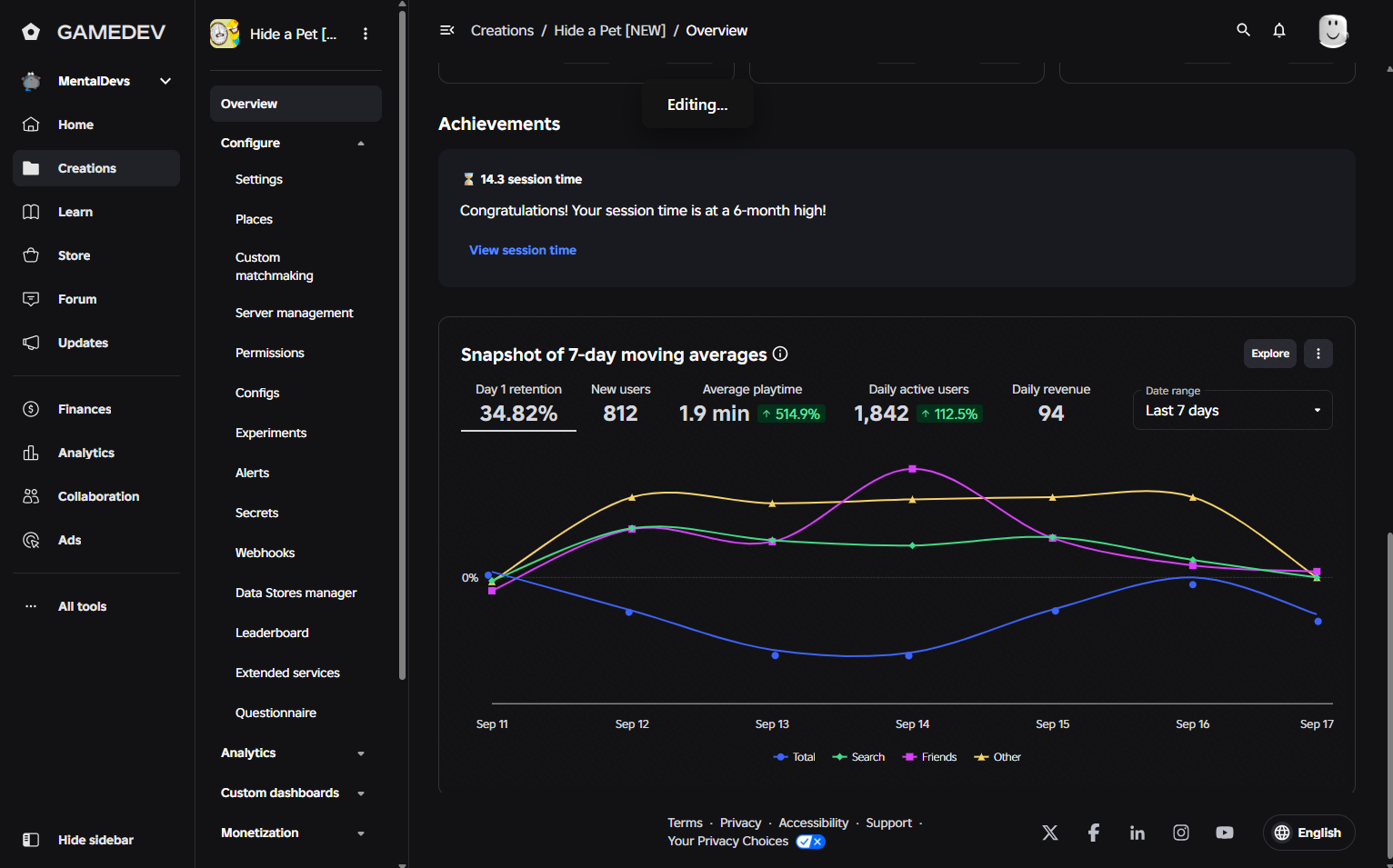
Task: Select the Average playtime metric tab
Action: point(752,404)
